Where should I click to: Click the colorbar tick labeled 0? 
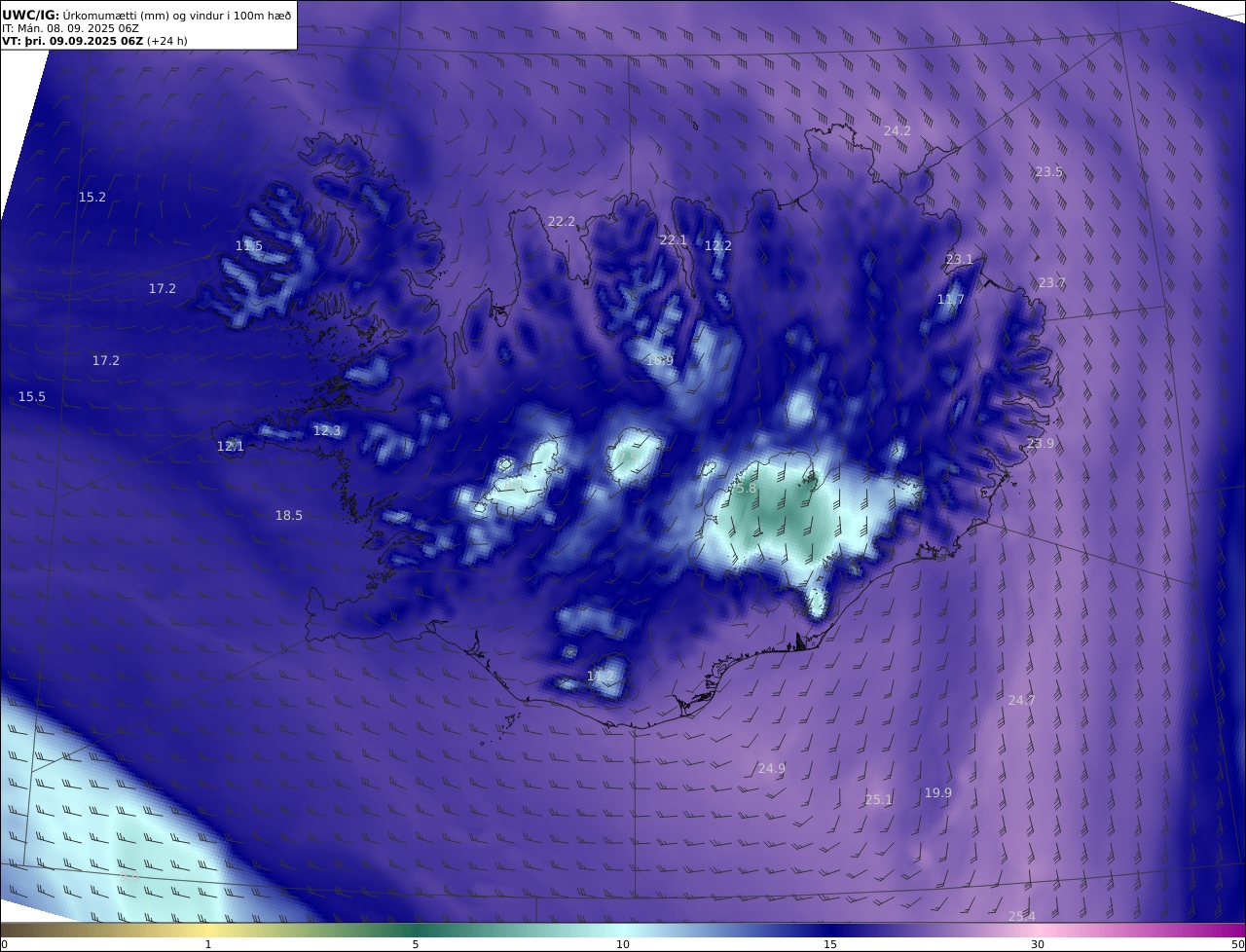pos(4,944)
